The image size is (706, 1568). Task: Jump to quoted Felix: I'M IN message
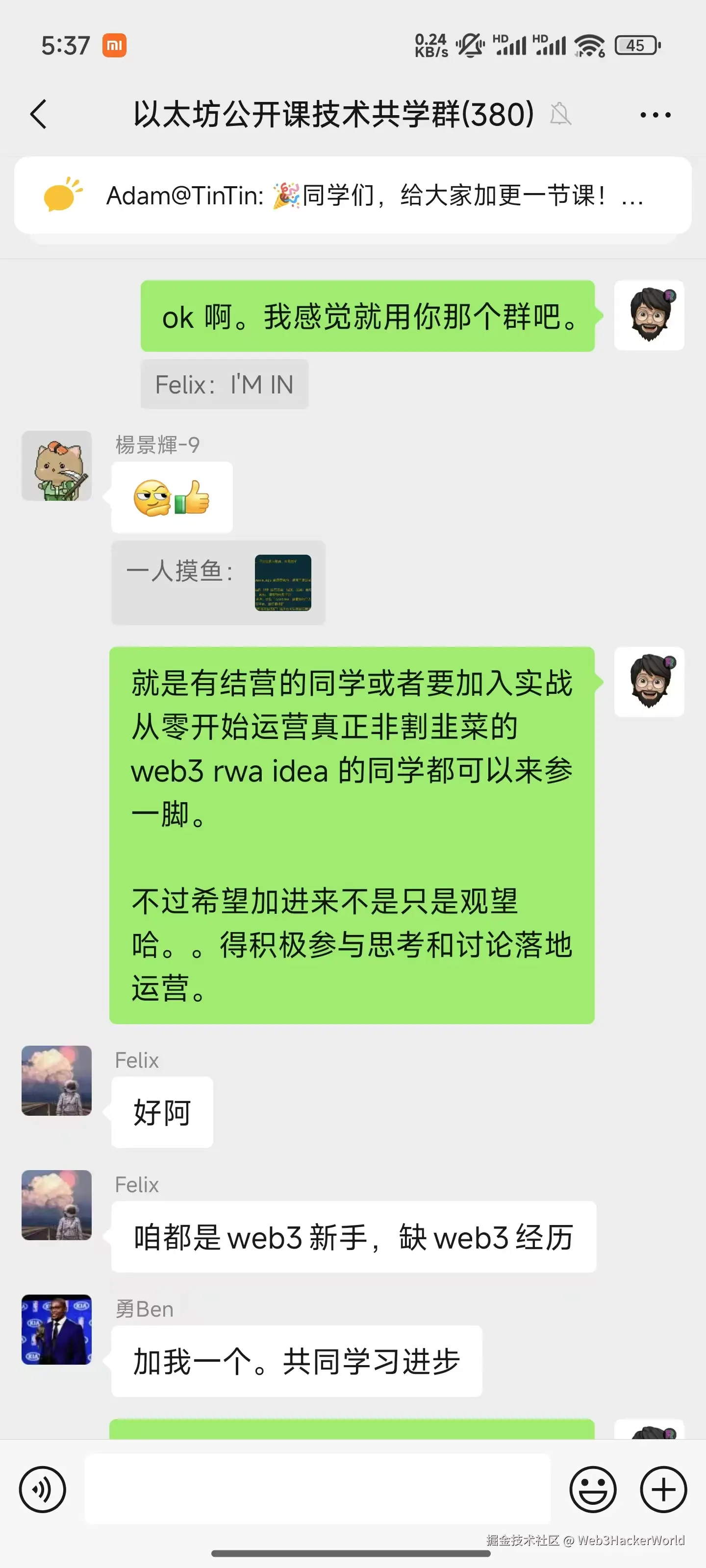tap(224, 384)
